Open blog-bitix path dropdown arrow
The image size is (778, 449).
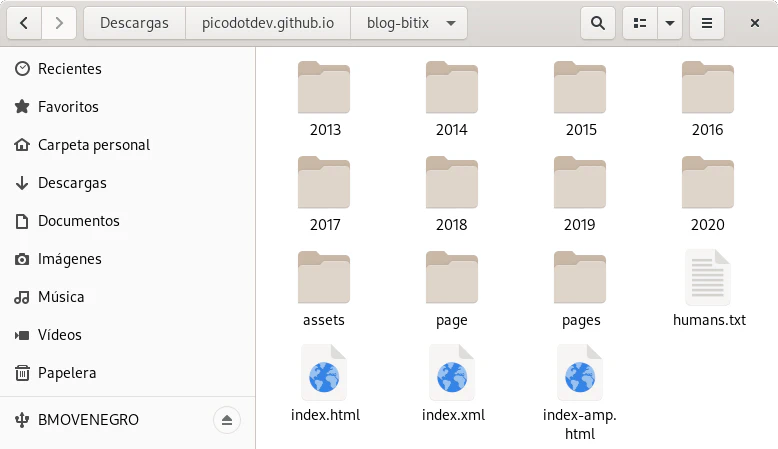tap(451, 23)
